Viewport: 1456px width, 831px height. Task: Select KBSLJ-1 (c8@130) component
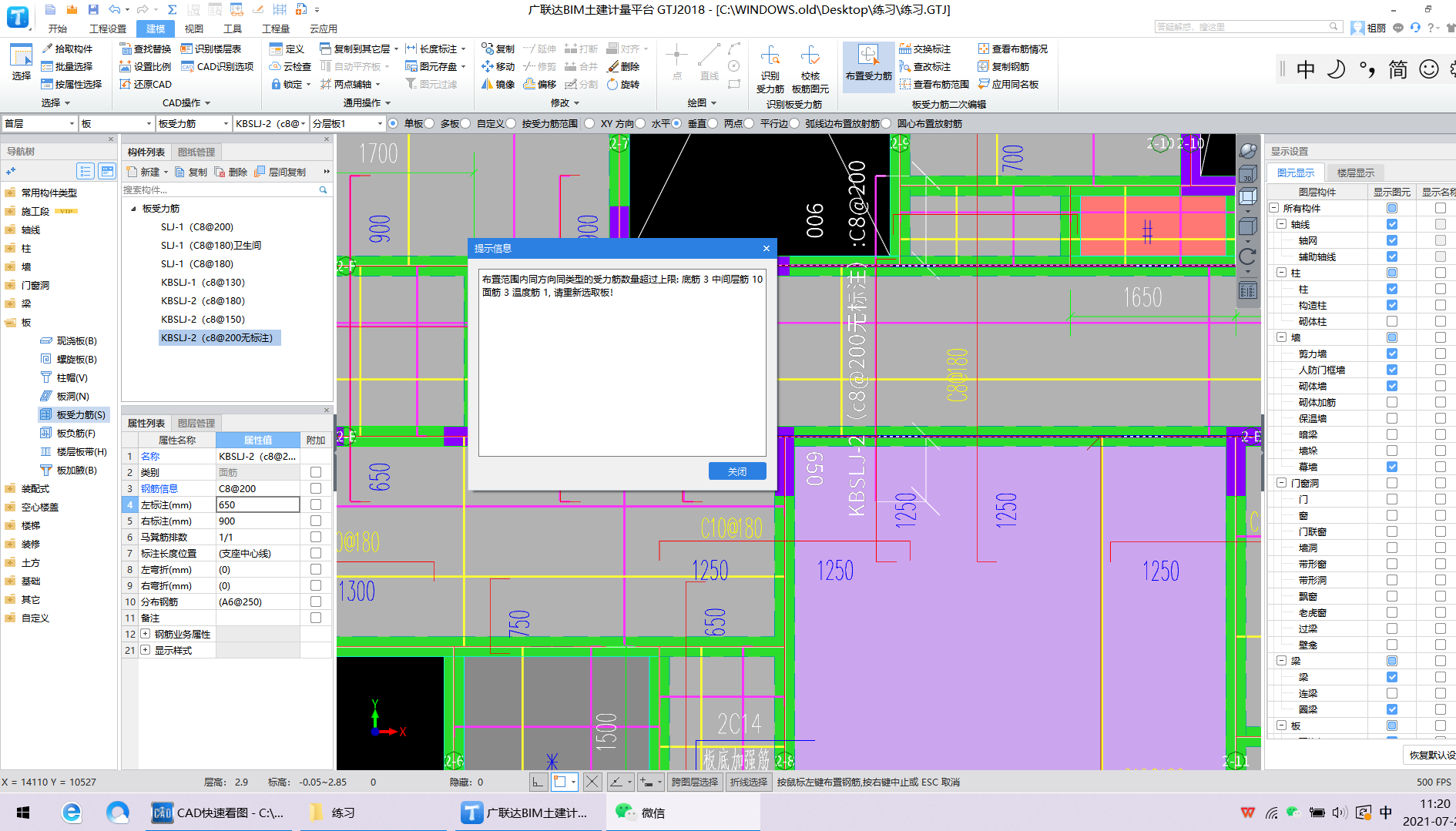pos(203,282)
